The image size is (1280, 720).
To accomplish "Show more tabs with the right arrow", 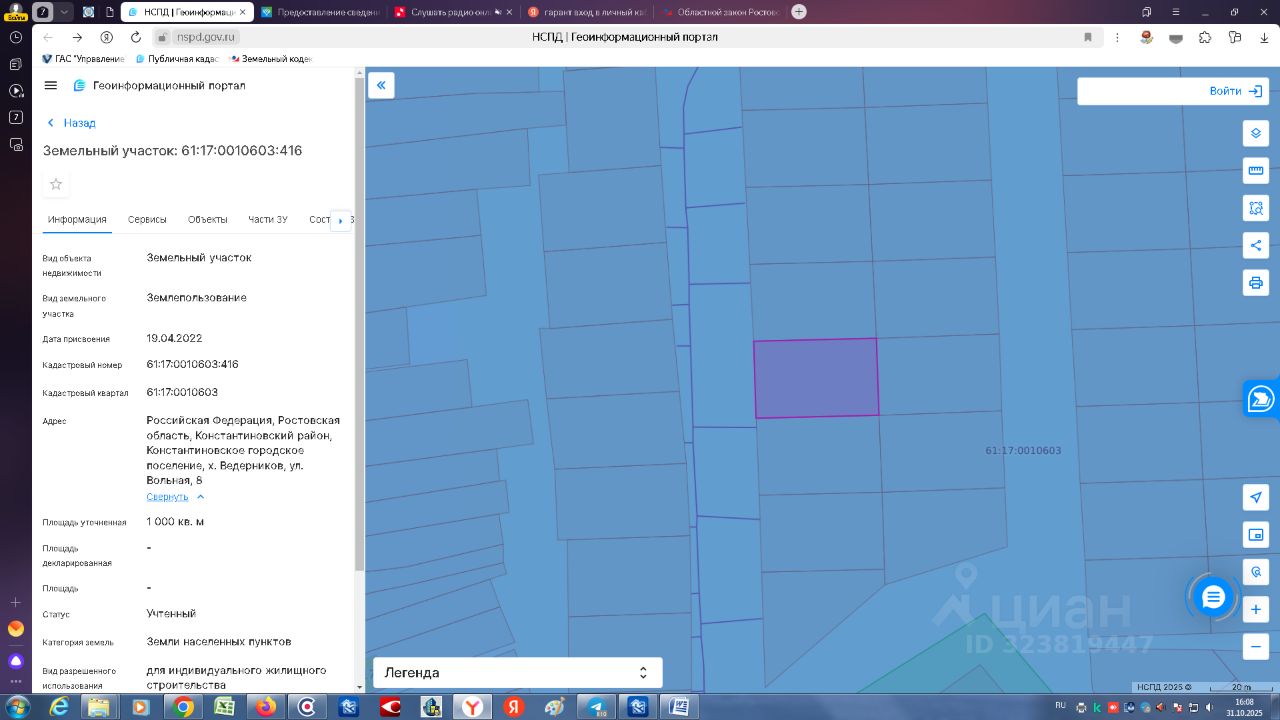I will tap(340, 220).
